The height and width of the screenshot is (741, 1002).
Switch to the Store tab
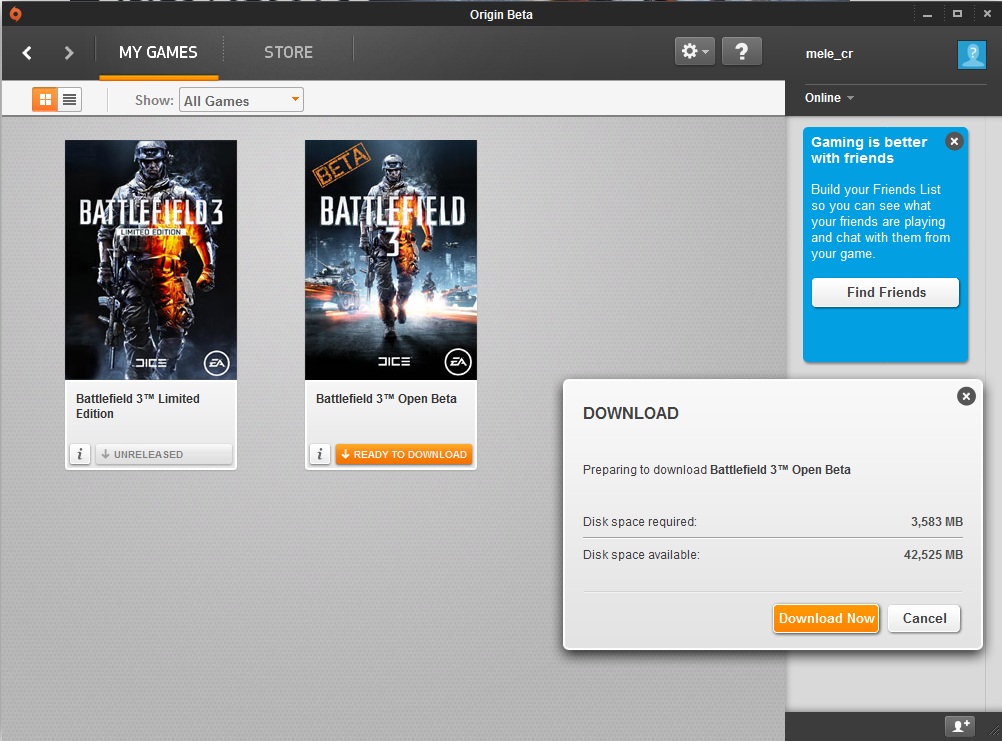(288, 52)
